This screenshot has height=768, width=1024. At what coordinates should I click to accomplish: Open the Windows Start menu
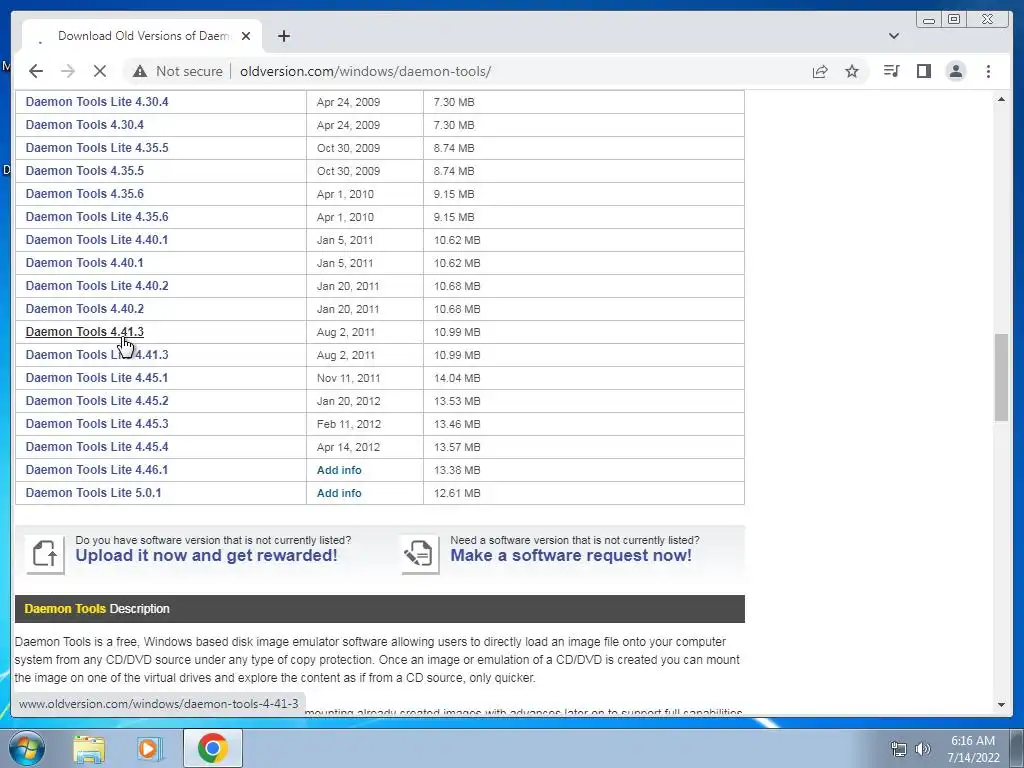[x=26, y=748]
